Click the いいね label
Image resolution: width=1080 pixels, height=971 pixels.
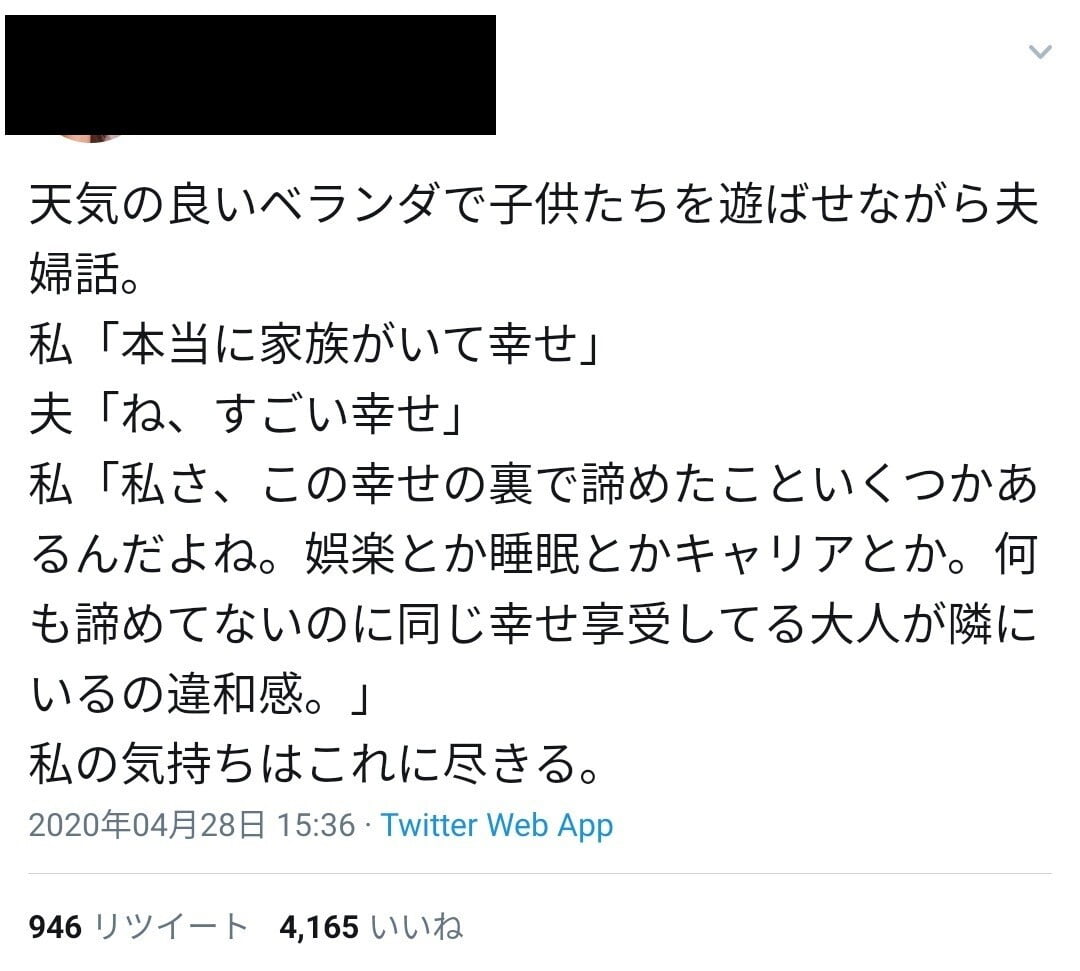point(417,927)
